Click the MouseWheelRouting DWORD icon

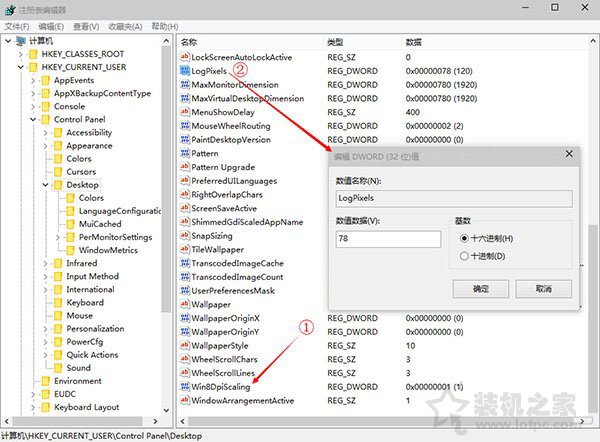pyautogui.click(x=185, y=126)
